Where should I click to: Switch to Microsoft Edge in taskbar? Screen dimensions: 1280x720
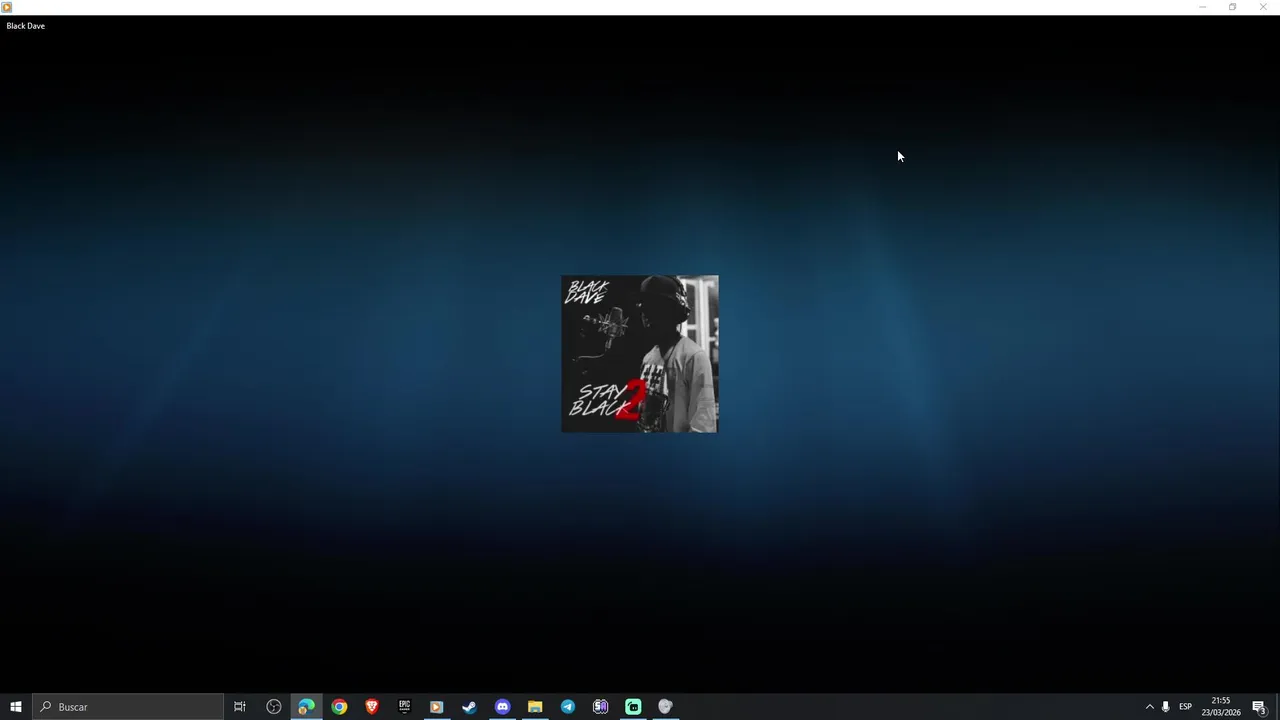point(306,707)
